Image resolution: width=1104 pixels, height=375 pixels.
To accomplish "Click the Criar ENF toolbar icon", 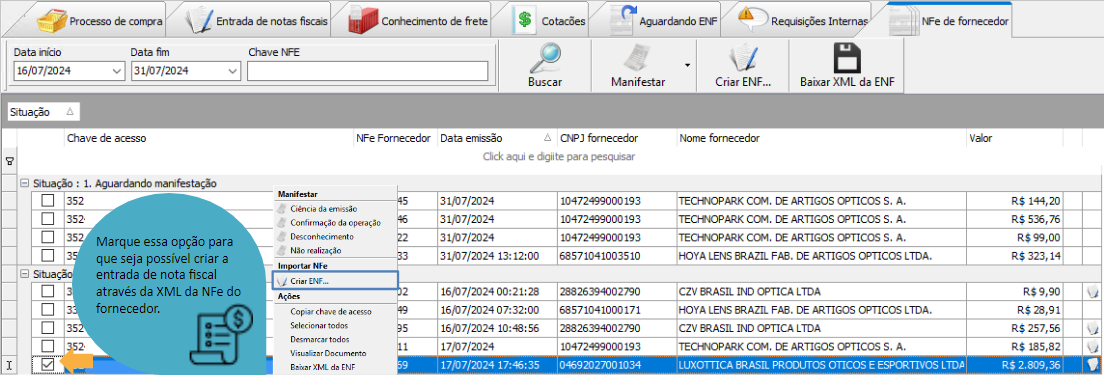I will pos(743,58).
